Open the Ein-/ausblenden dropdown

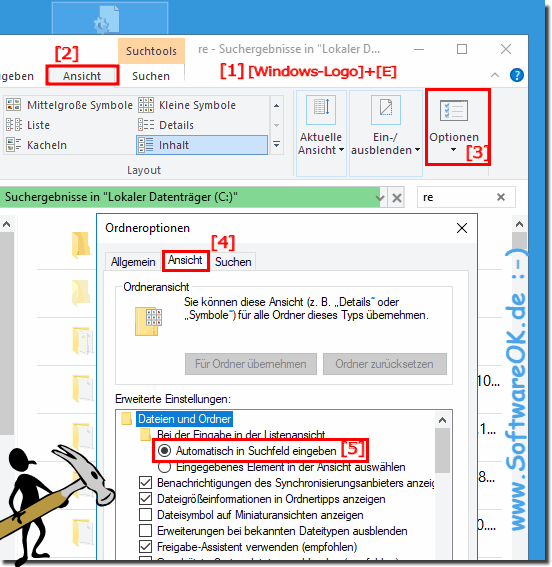point(385,133)
